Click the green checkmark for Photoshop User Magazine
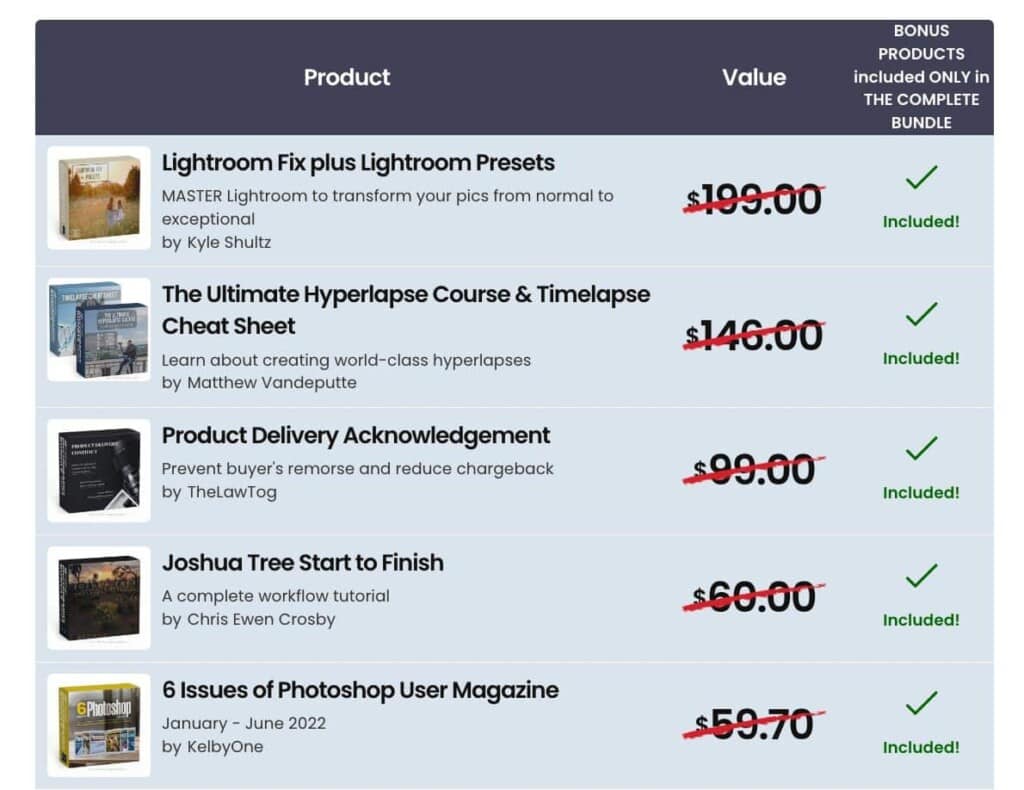The image size is (1024, 790). [921, 703]
